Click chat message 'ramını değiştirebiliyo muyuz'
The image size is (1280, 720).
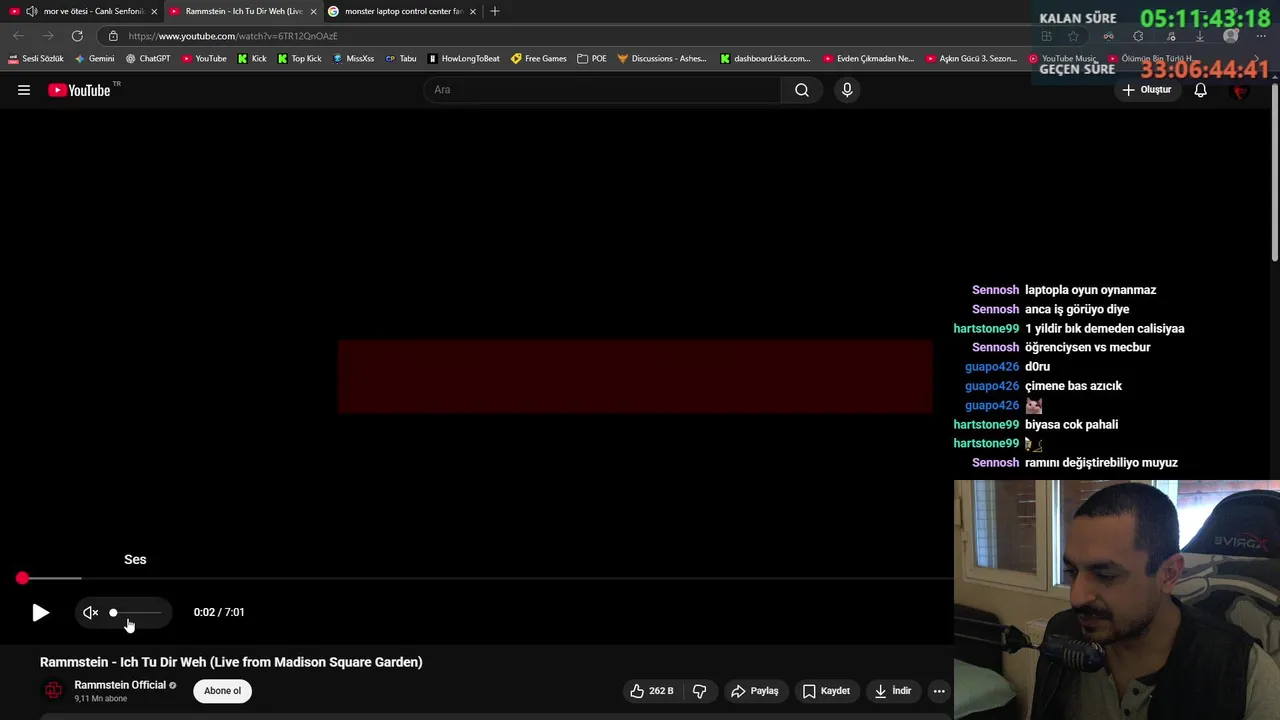tap(1101, 463)
